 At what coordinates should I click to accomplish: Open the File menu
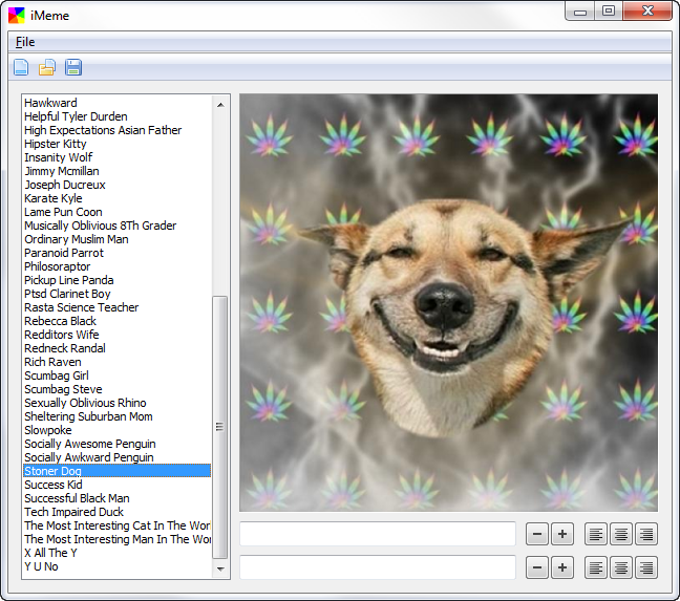point(25,42)
